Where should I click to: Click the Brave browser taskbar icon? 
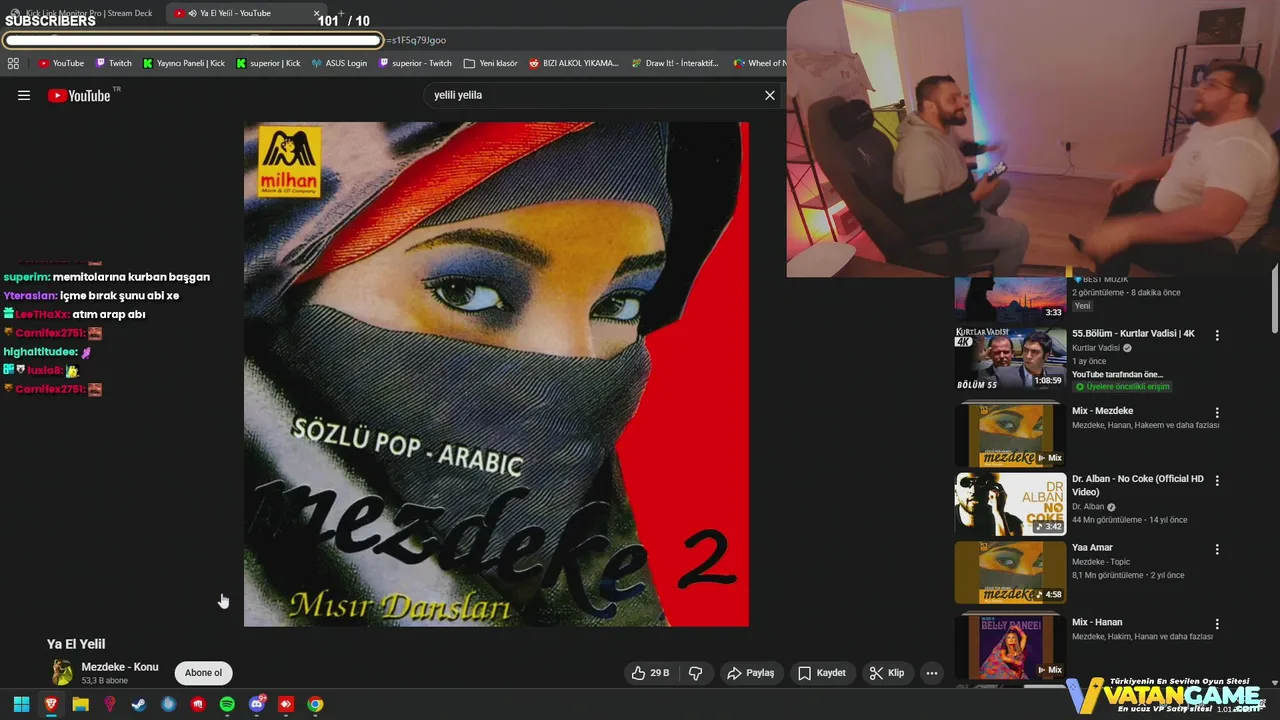click(x=51, y=704)
